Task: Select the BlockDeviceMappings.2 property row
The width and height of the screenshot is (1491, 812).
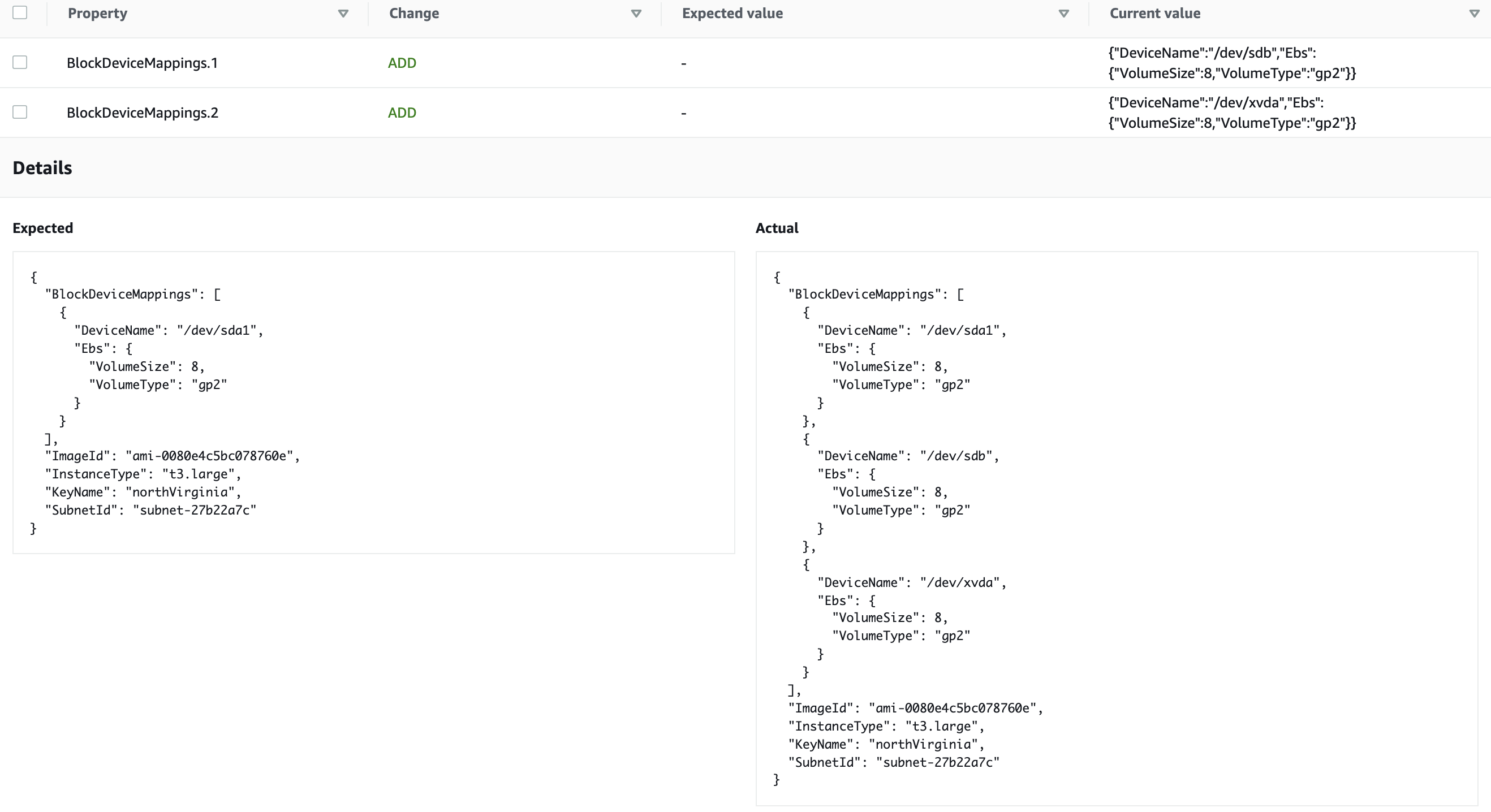Action: tap(142, 113)
